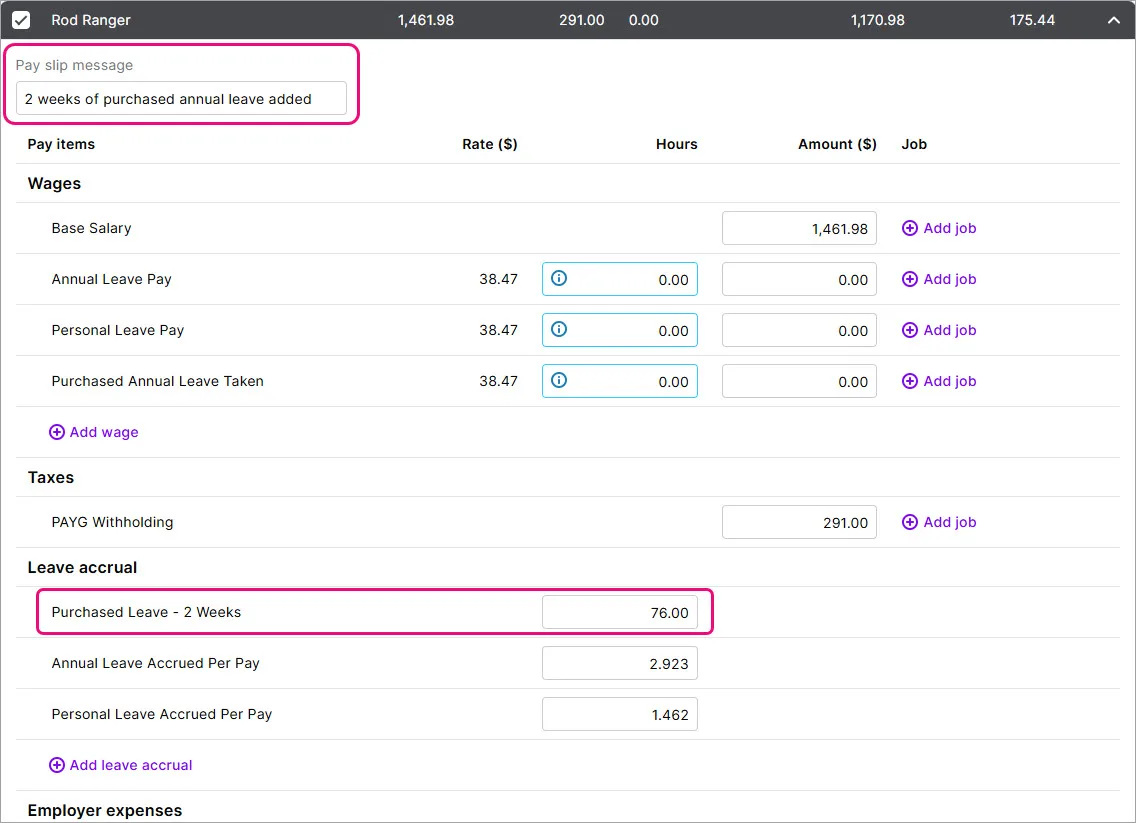Screen dimensions: 1136x823
Task: Click the info icon on Purchased Annual Leave Taken
Action: (x=559, y=381)
